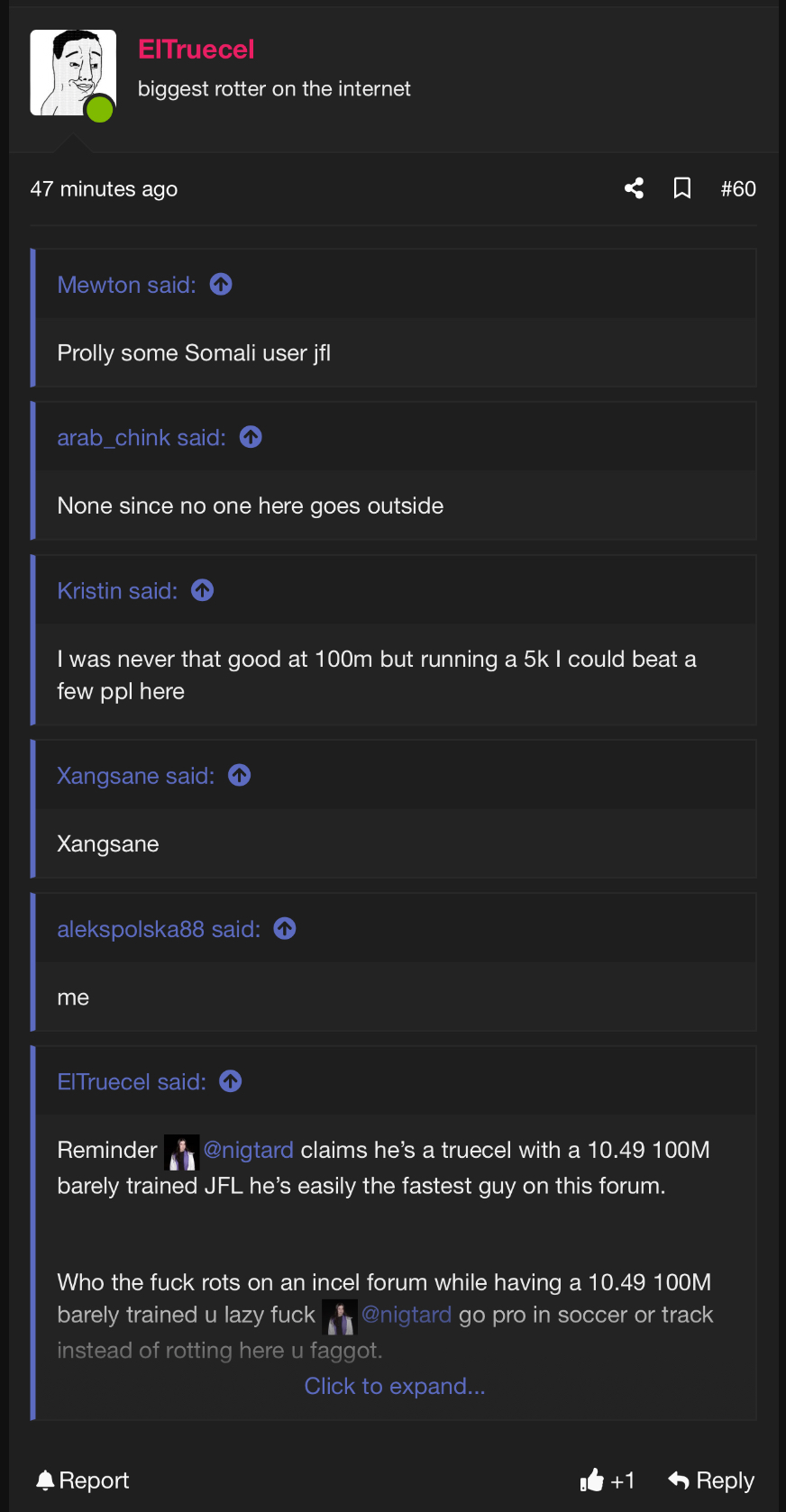Go to ElTruecel's quoted post arrow
This screenshot has width=786, height=1512.
point(231,1081)
